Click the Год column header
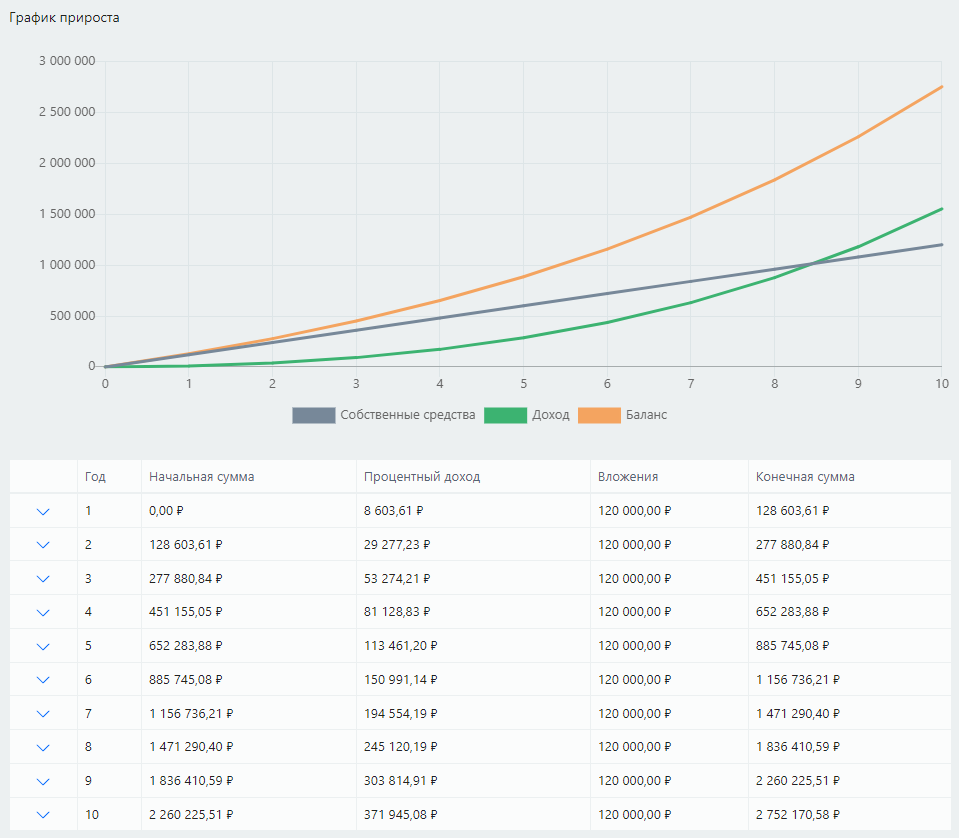Screen dimensions: 959x838 [x=95, y=476]
